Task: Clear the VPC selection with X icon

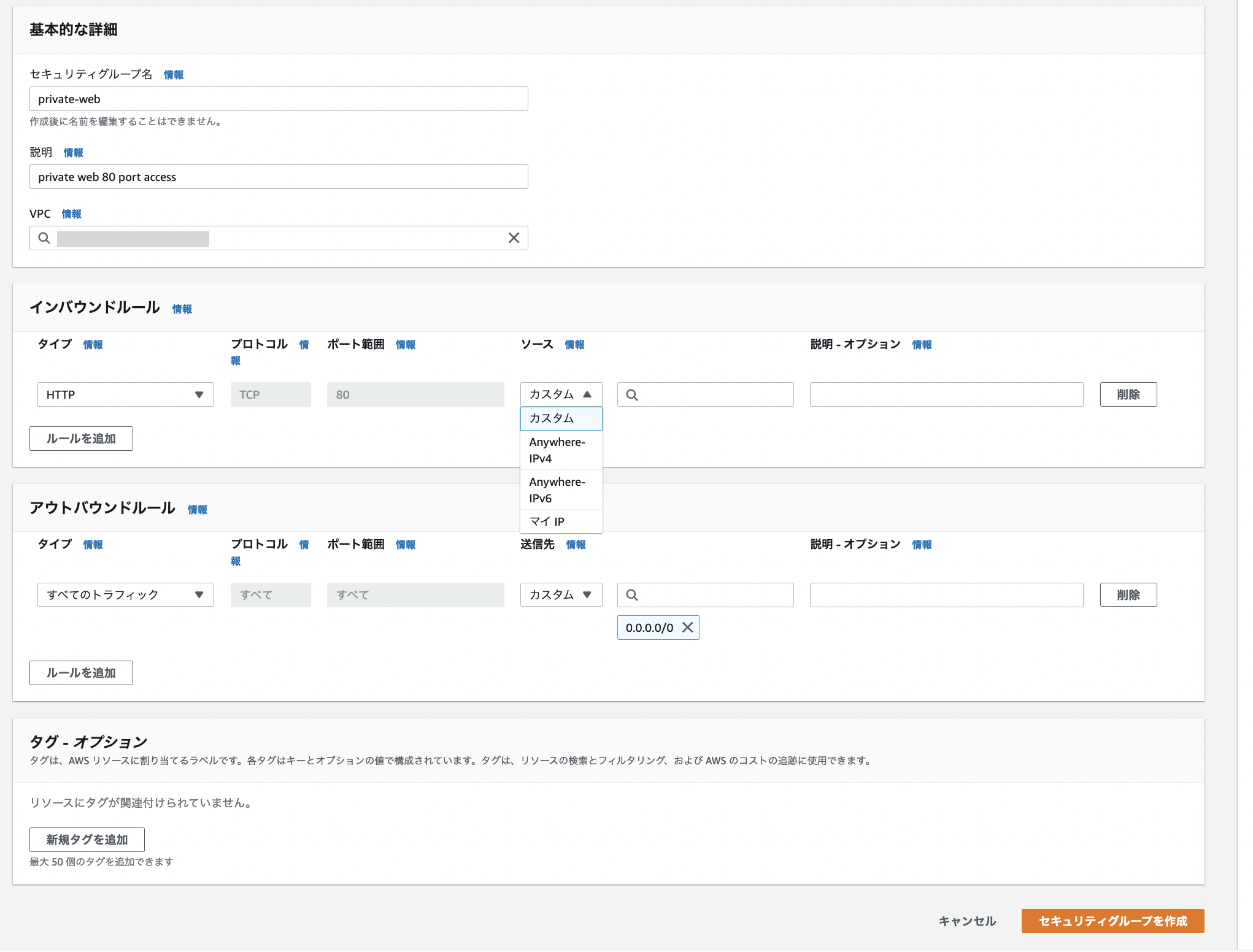Action: click(x=514, y=238)
